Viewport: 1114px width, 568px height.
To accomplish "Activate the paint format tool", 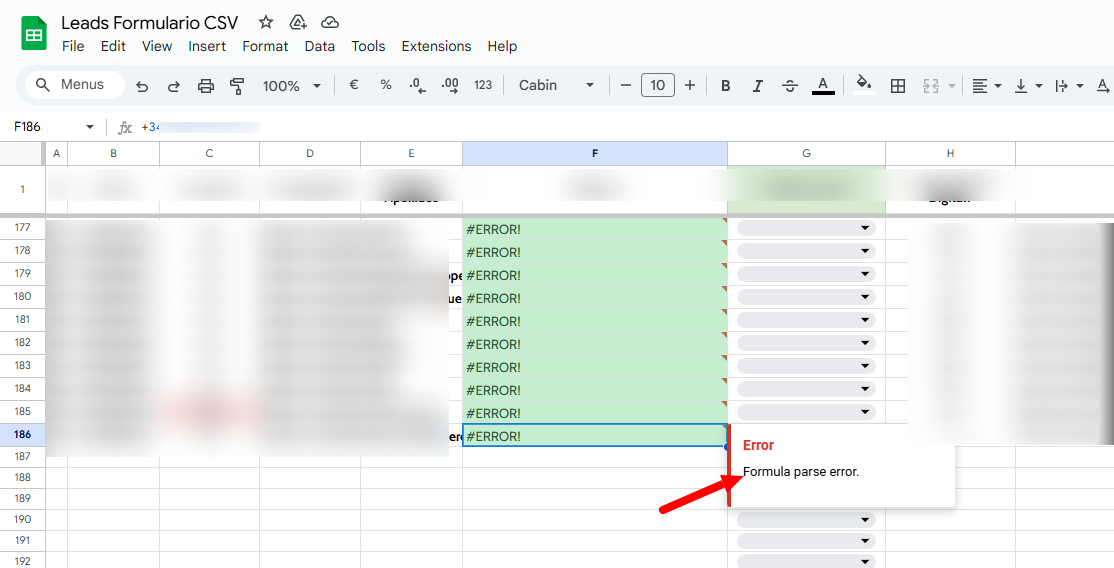I will pos(237,86).
